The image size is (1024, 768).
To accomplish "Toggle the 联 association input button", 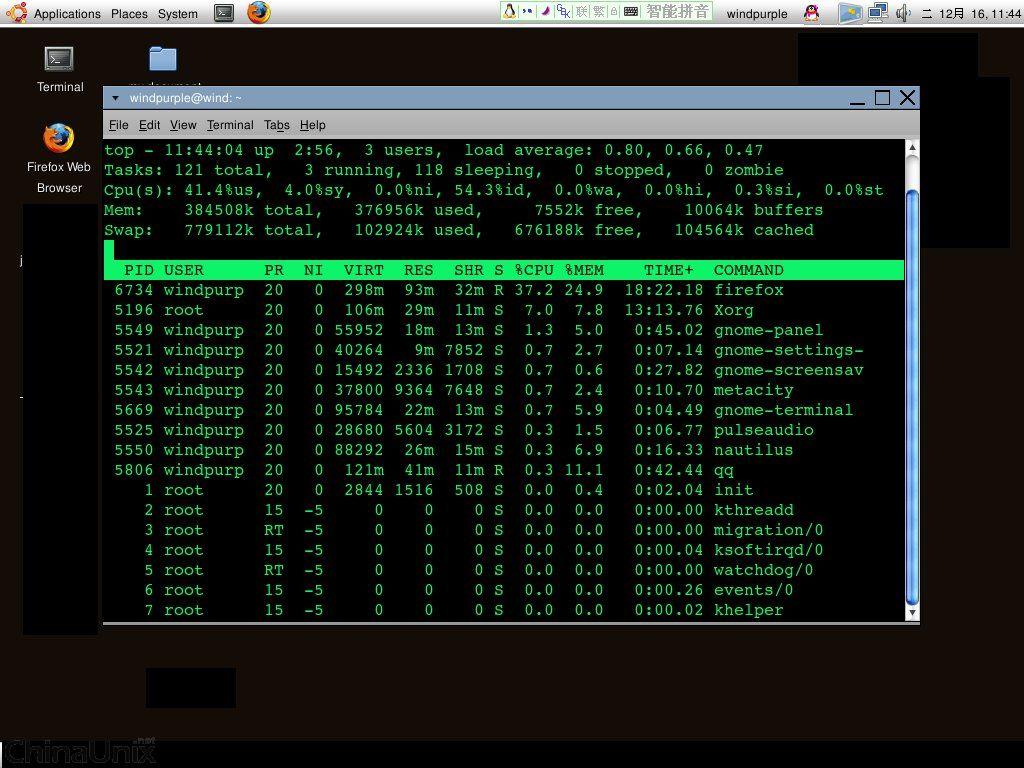I will click(581, 11).
